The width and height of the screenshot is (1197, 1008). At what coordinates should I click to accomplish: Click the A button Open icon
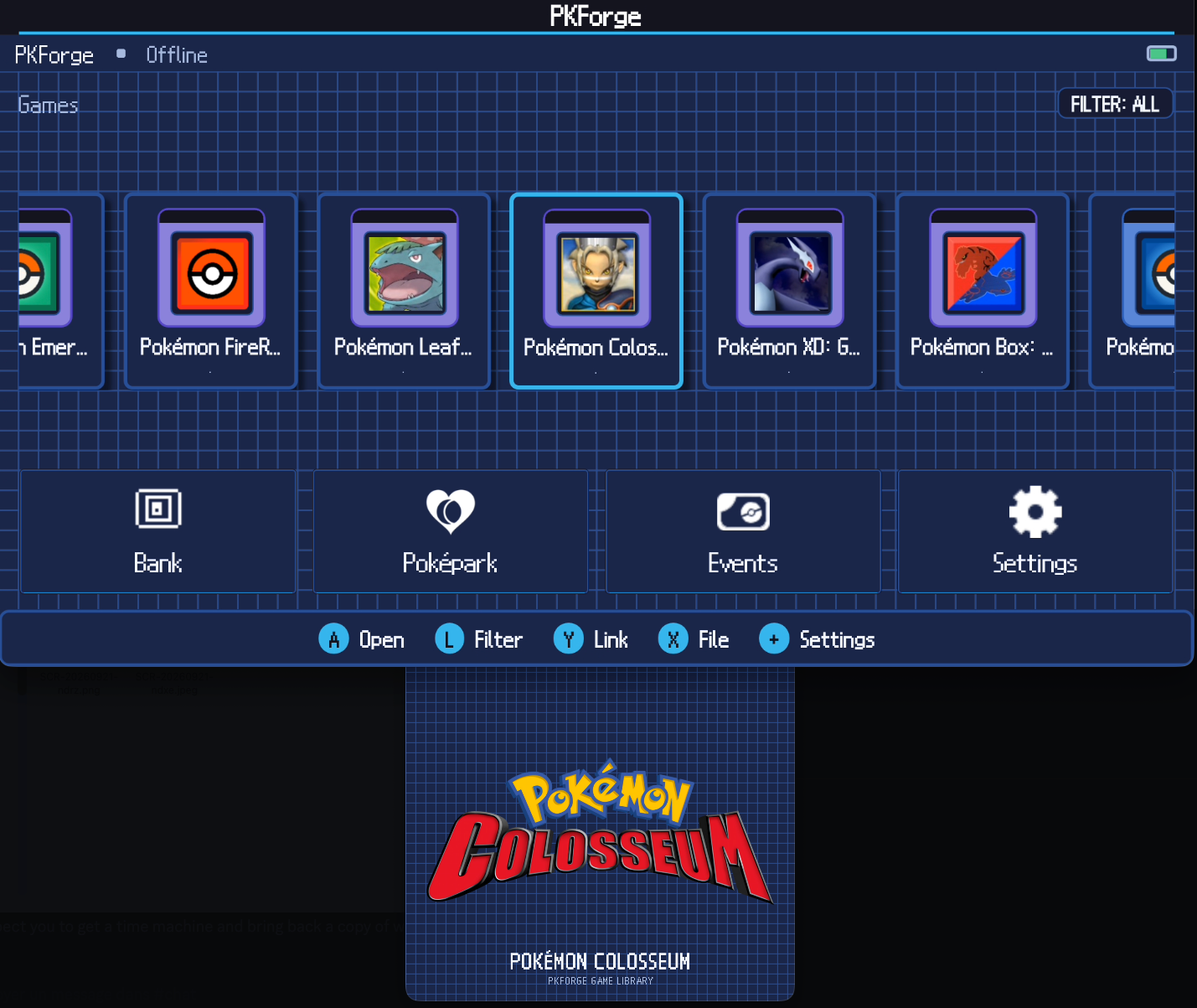[333, 639]
